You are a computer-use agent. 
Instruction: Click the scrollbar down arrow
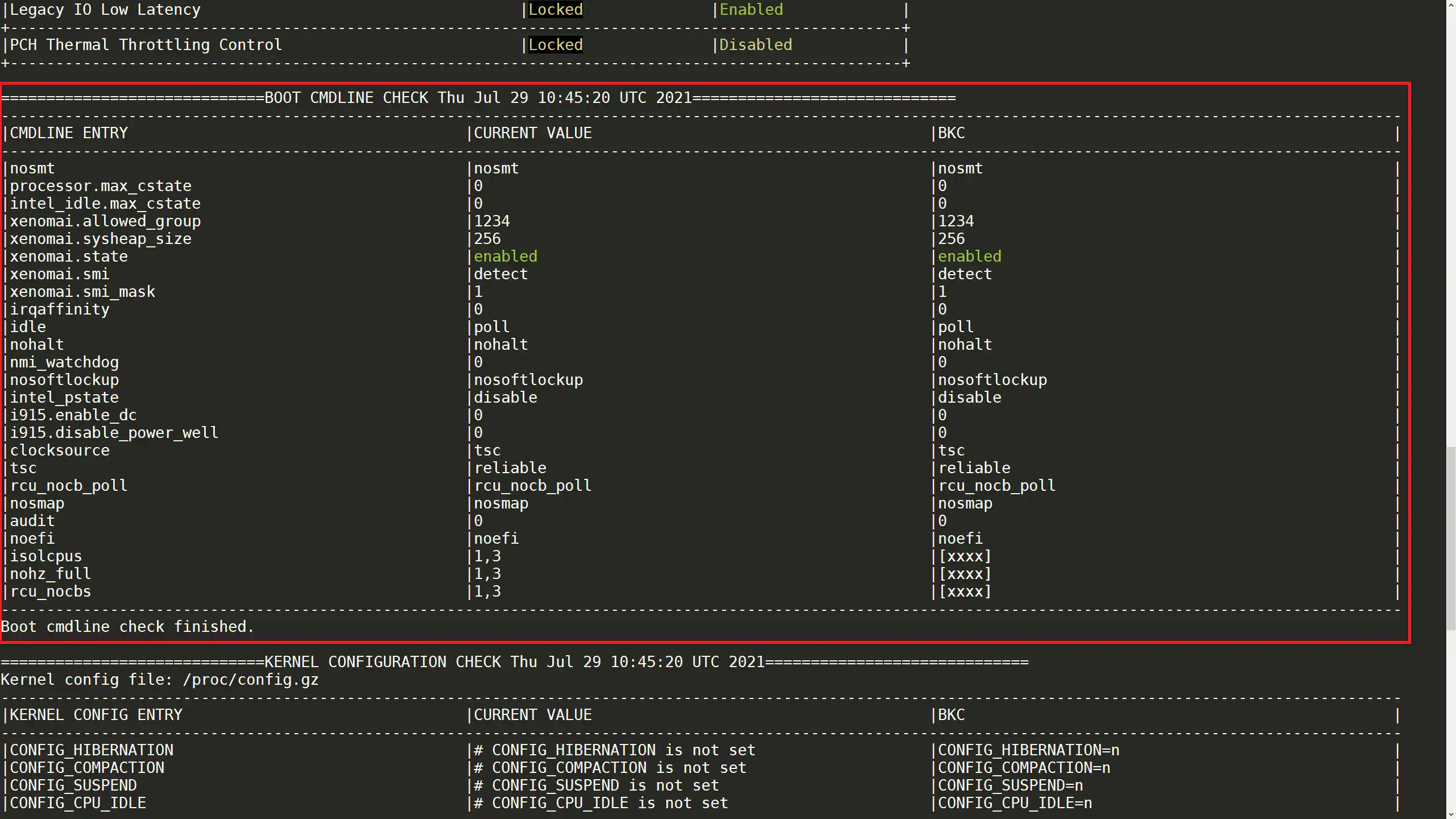tap(1451, 814)
